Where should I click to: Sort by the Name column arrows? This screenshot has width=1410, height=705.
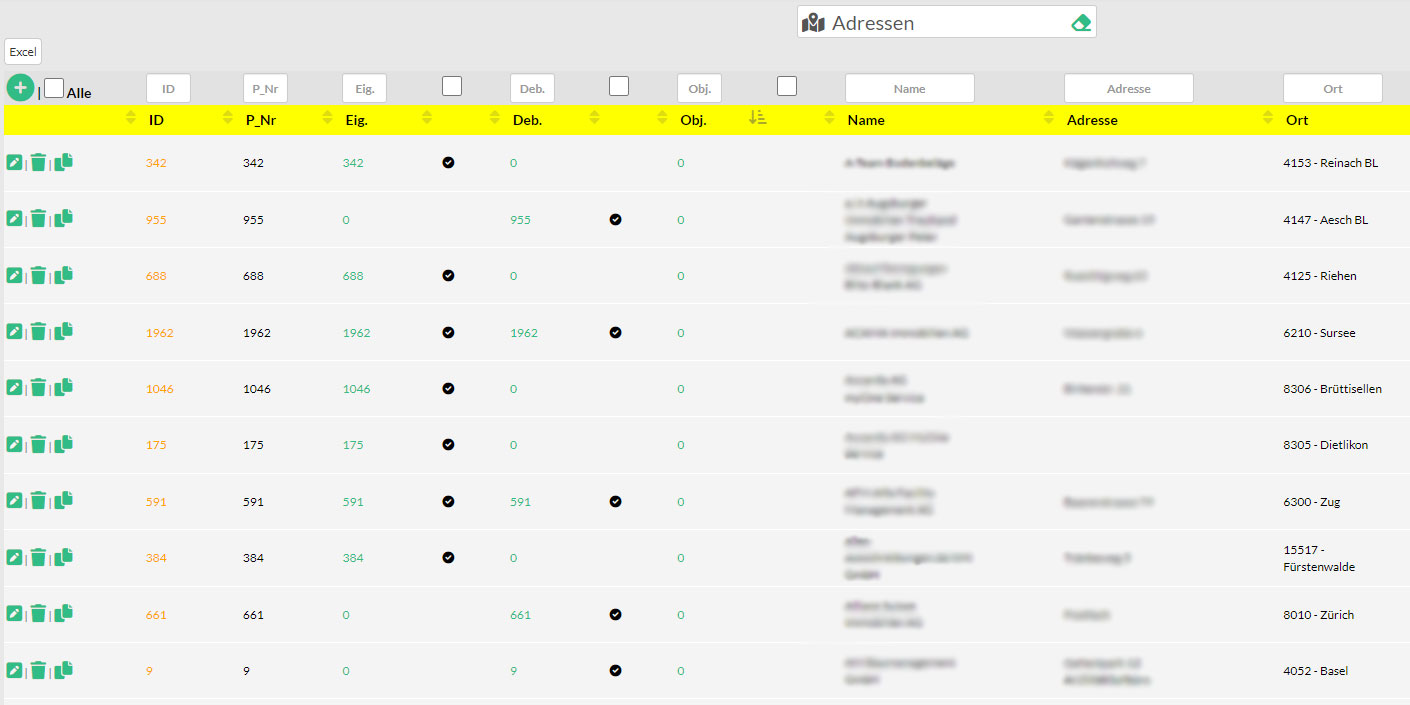(829, 120)
